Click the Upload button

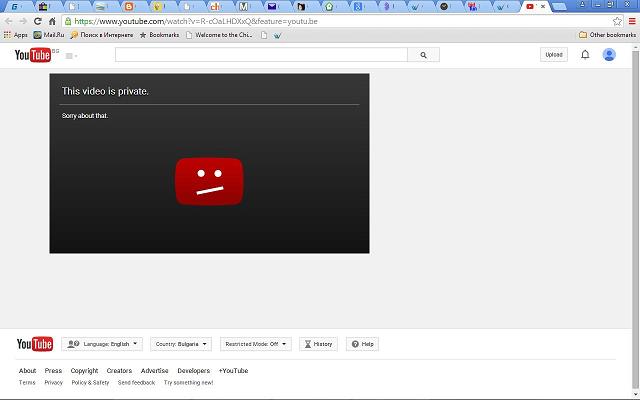[553, 55]
